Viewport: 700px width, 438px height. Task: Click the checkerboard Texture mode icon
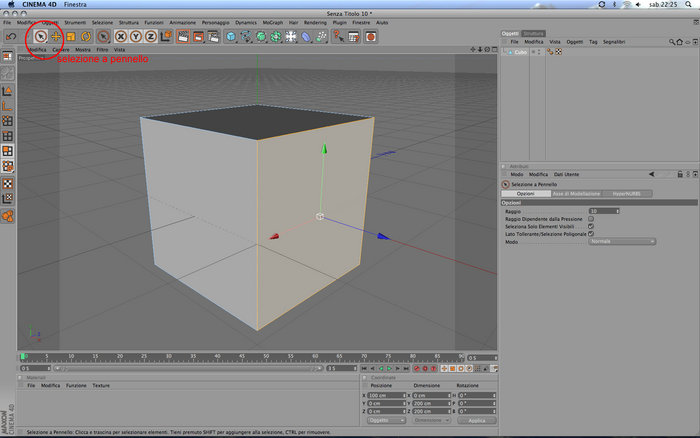[8, 184]
